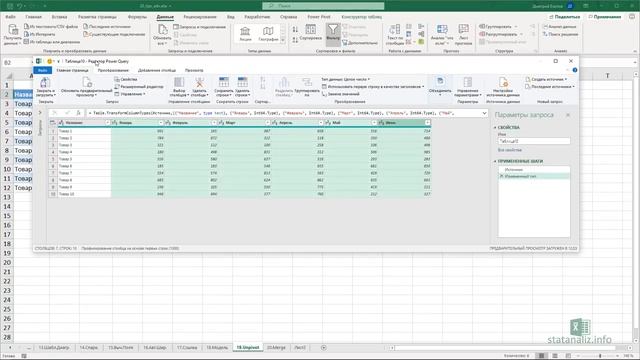Select the 20.Merge sheet tab

[x=276, y=348]
